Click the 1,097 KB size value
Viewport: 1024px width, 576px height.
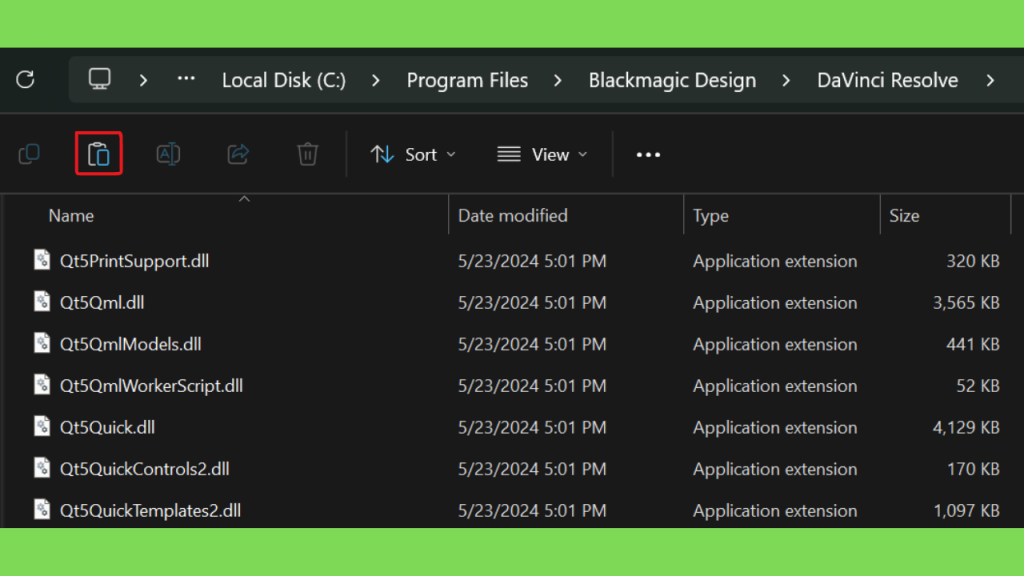coord(967,511)
